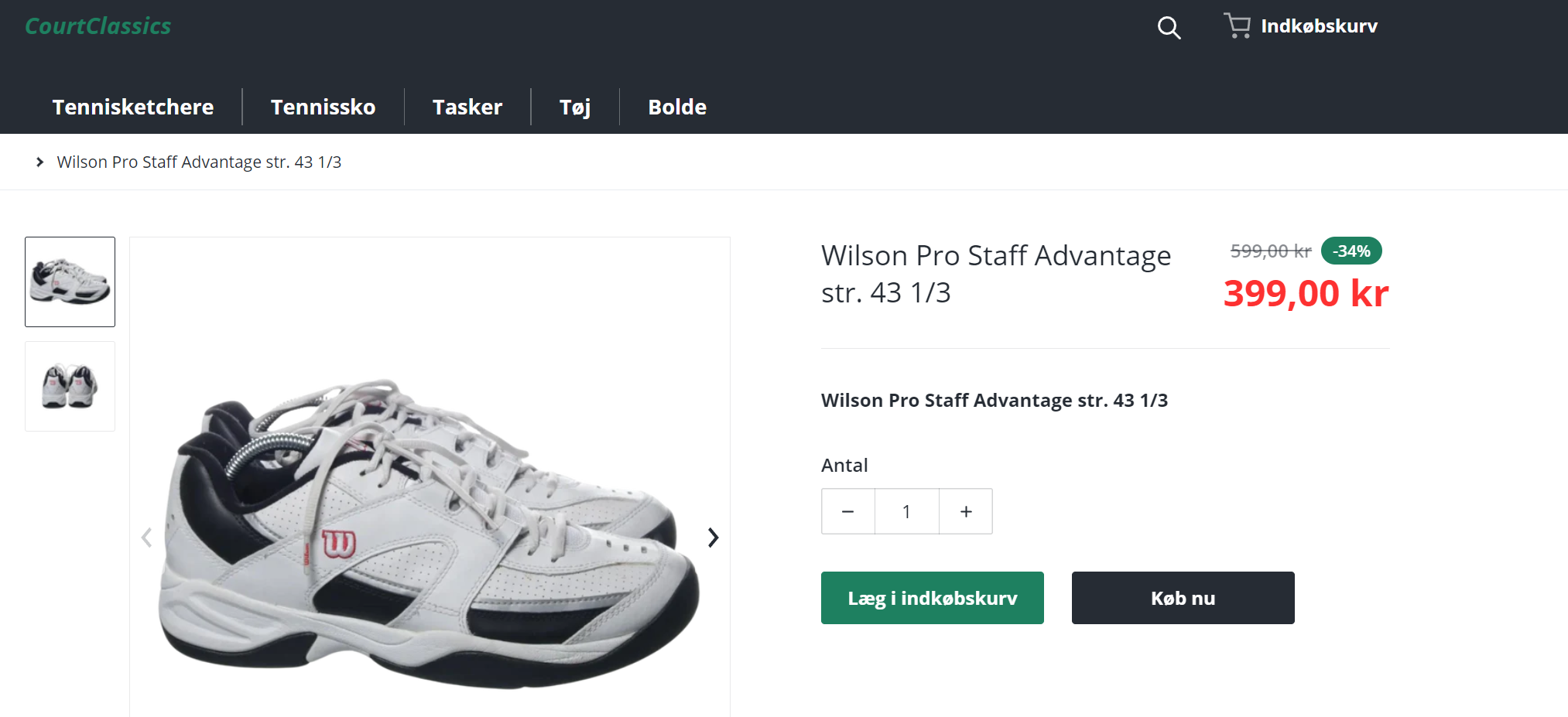Select the Bolde category

tap(677, 107)
